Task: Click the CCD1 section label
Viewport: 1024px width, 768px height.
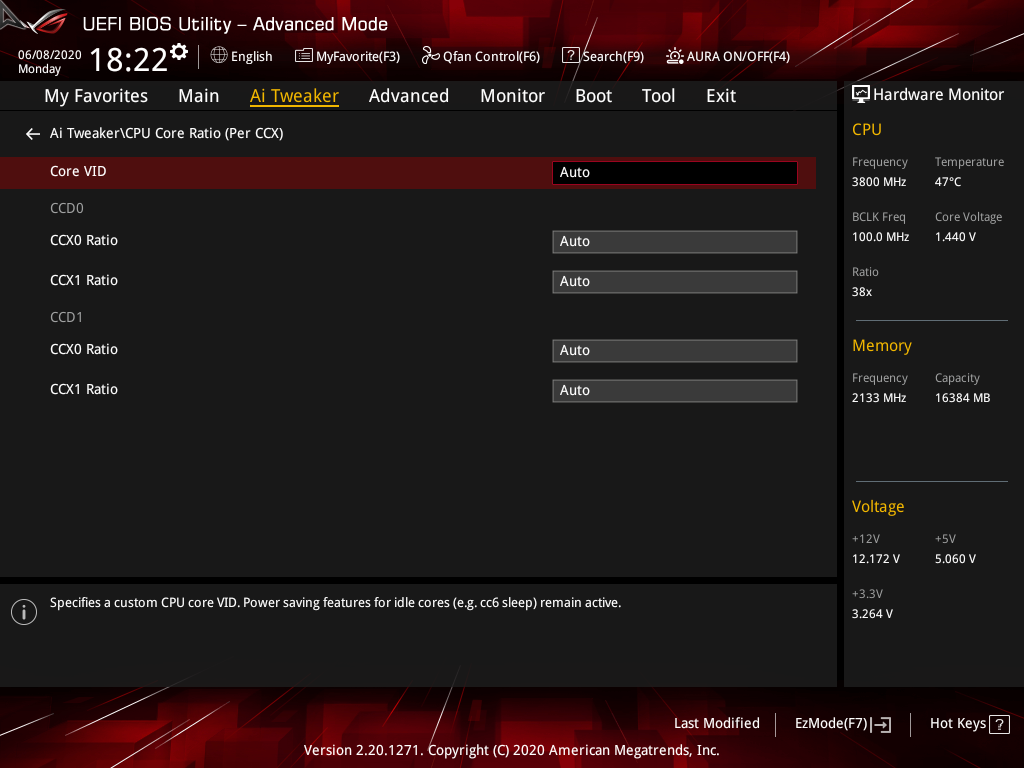Action: (x=67, y=317)
